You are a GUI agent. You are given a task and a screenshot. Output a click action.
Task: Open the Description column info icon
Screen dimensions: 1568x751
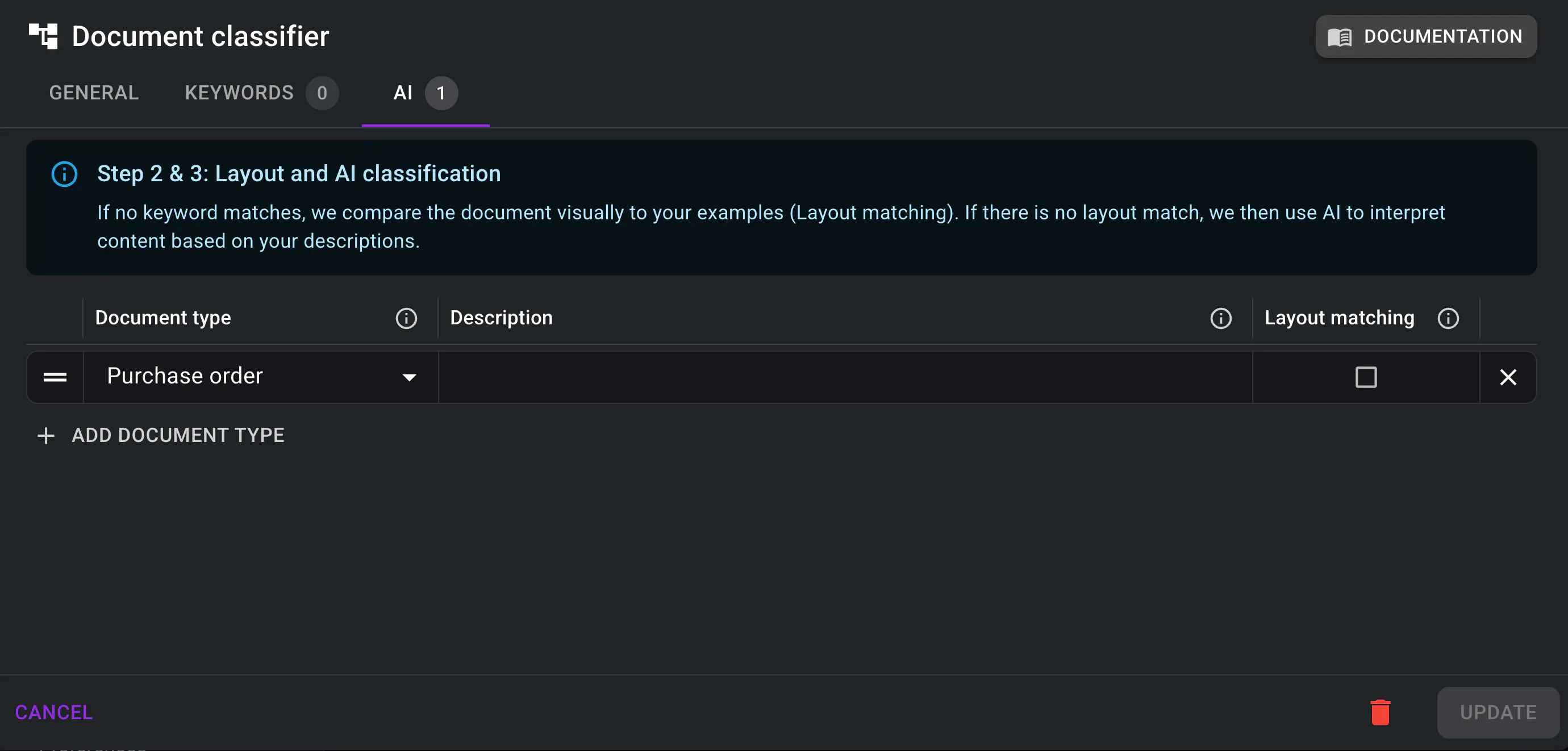pyautogui.click(x=1220, y=318)
